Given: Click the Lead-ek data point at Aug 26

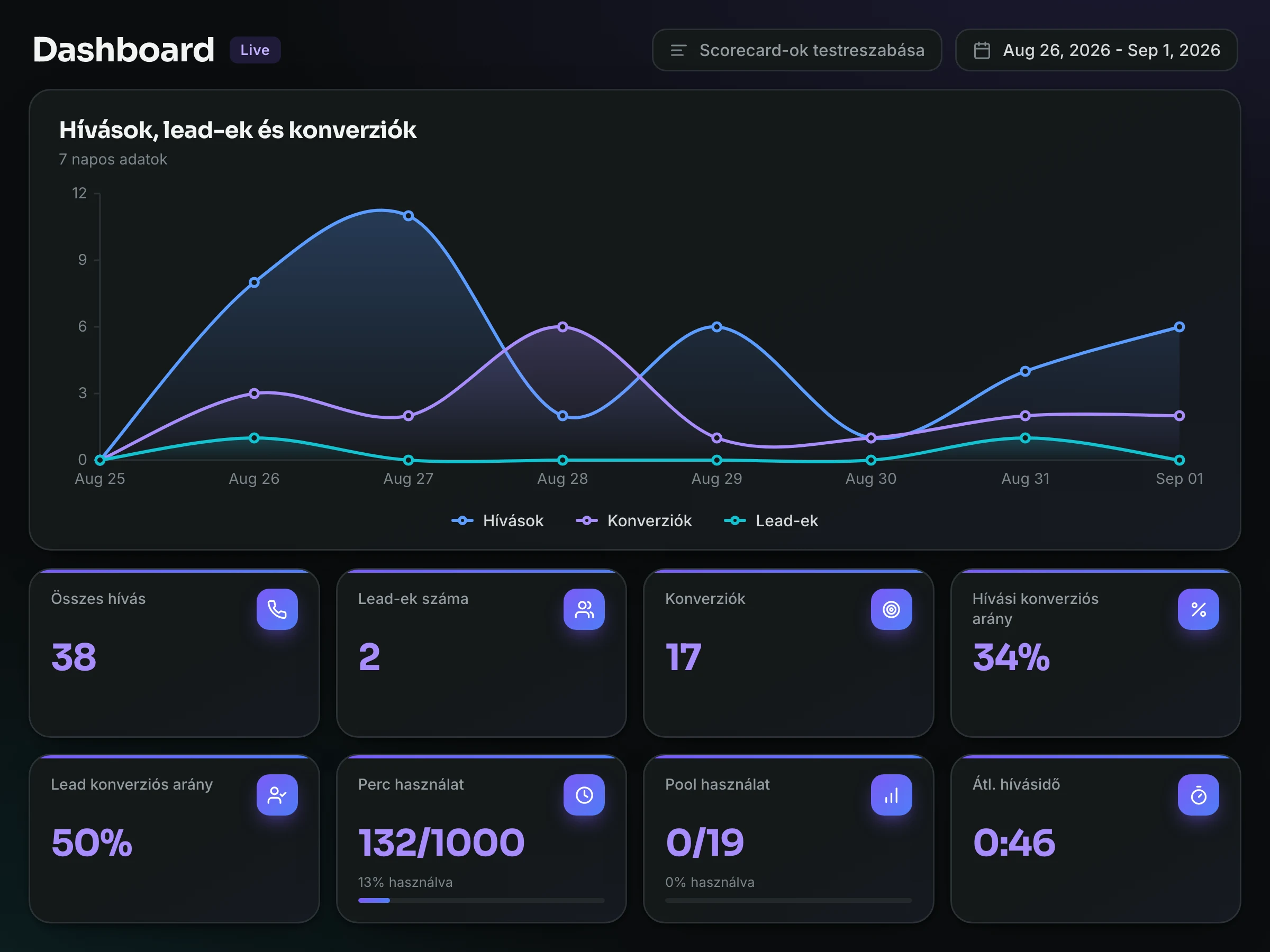Looking at the screenshot, I should click(255, 438).
